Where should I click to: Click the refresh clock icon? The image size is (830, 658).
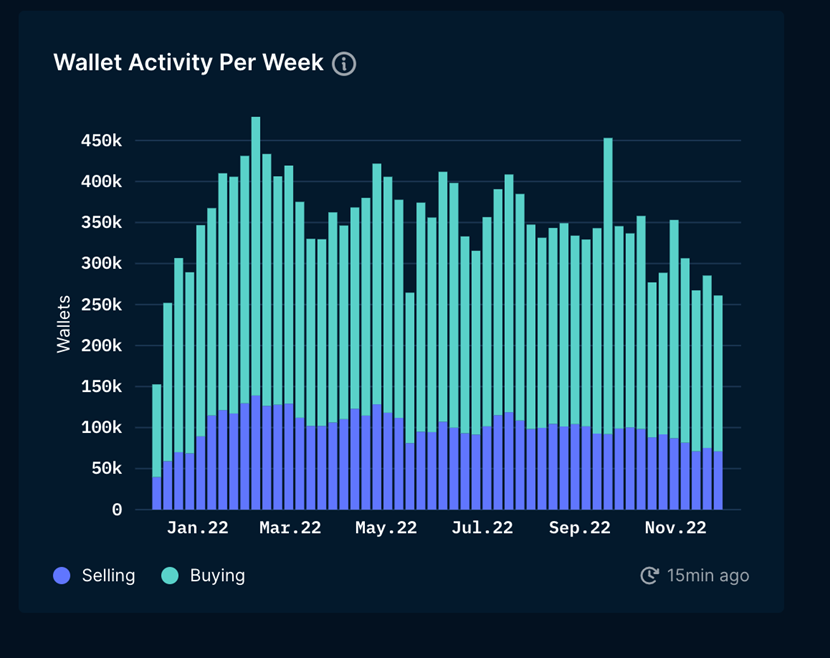coord(649,575)
